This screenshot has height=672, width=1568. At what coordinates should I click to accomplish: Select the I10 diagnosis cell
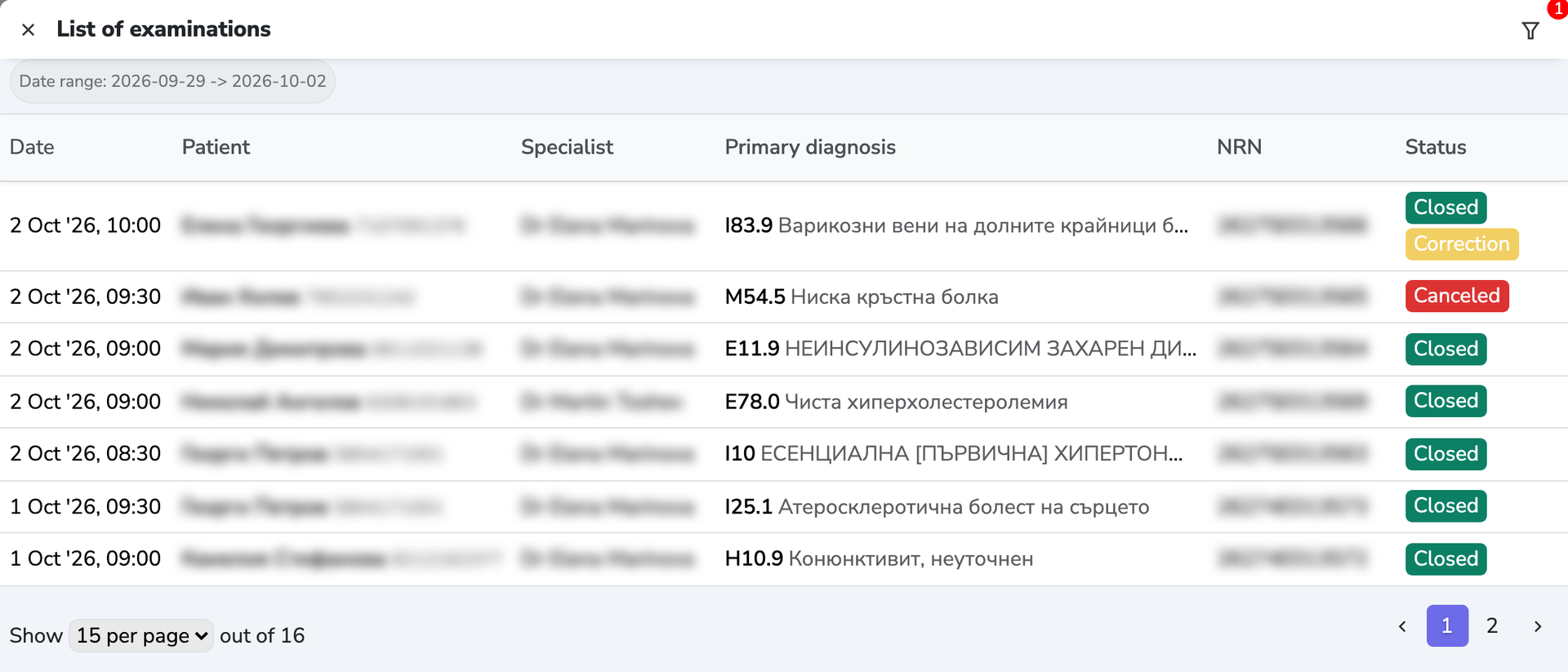954,453
